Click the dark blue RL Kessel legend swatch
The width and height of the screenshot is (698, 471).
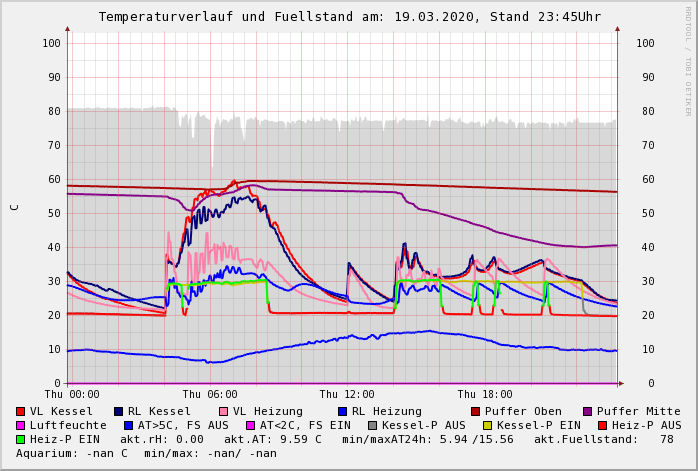pos(118,411)
